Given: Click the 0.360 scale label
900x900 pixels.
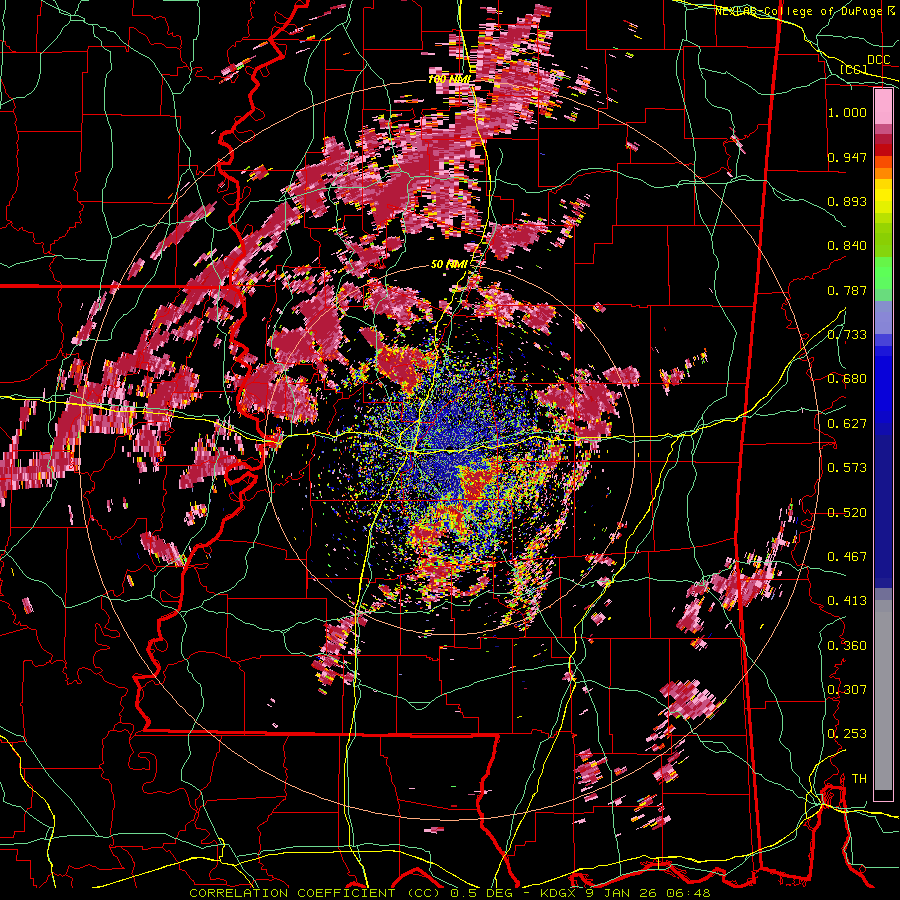Looking at the screenshot, I should (x=847, y=645).
